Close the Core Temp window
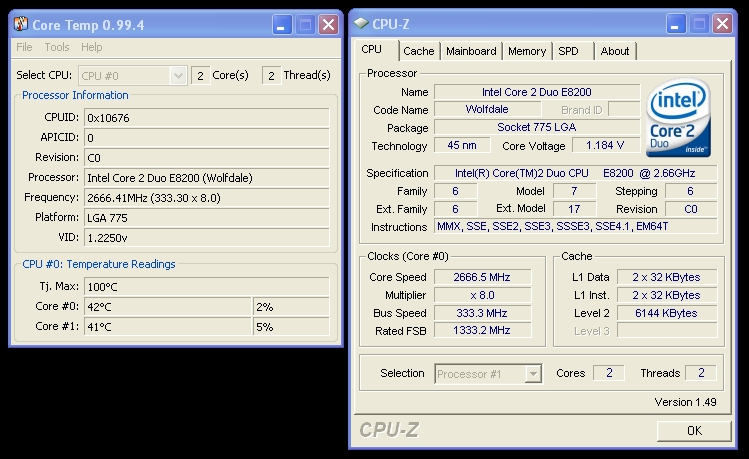Viewport: 749px width, 459px height. click(328, 24)
